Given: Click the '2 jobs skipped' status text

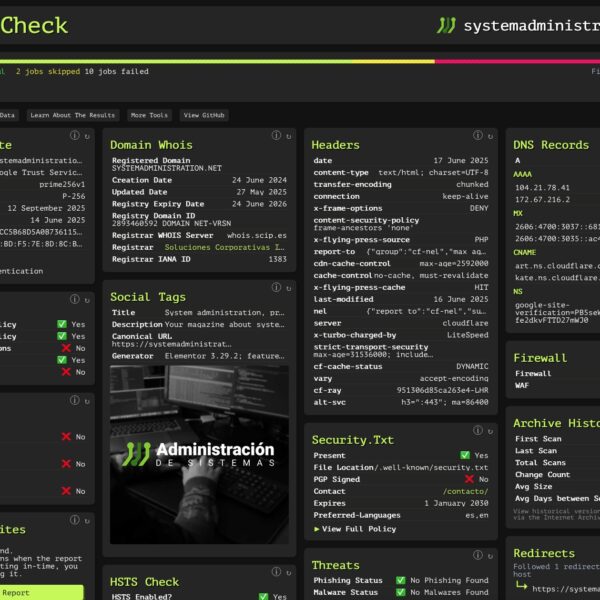Looking at the screenshot, I should (48, 72).
